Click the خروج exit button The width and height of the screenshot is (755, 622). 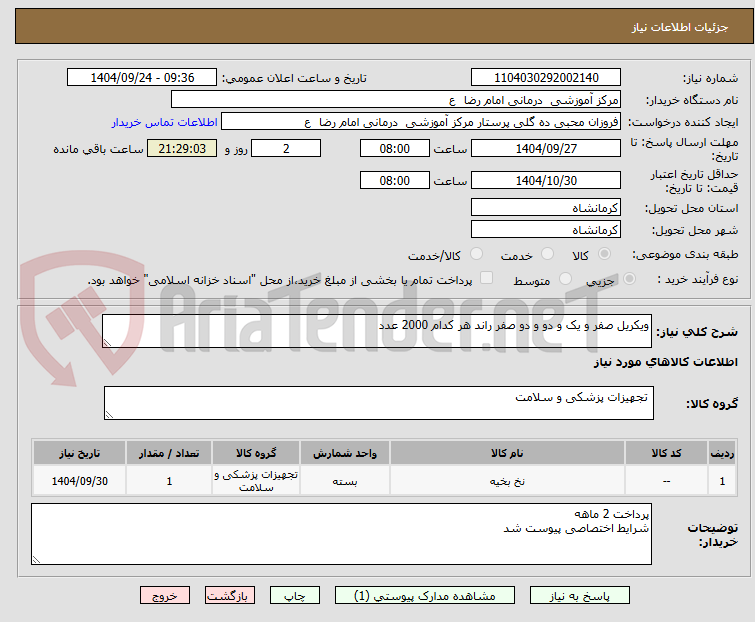165,596
